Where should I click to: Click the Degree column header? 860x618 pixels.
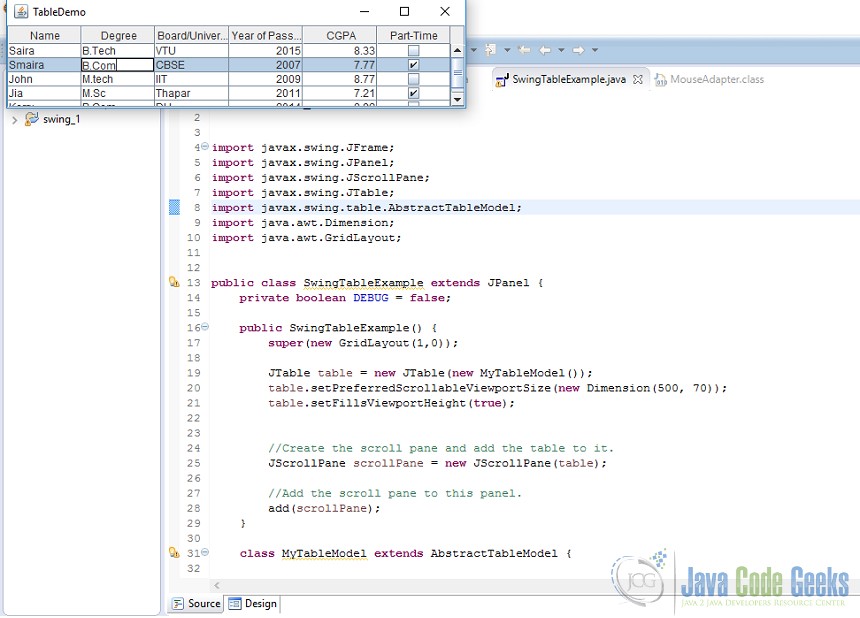tap(118, 35)
